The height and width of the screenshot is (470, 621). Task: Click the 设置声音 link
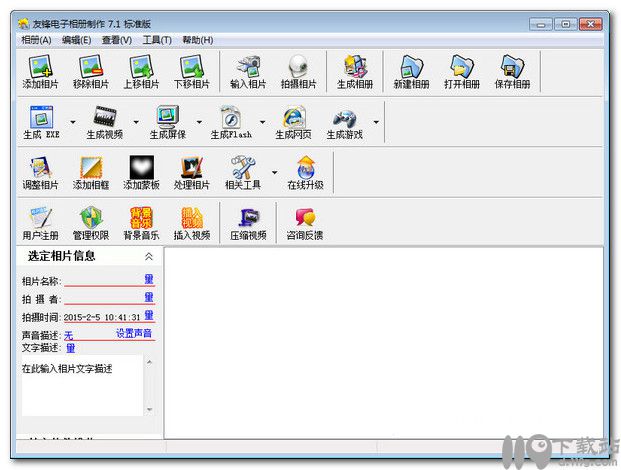point(134,333)
